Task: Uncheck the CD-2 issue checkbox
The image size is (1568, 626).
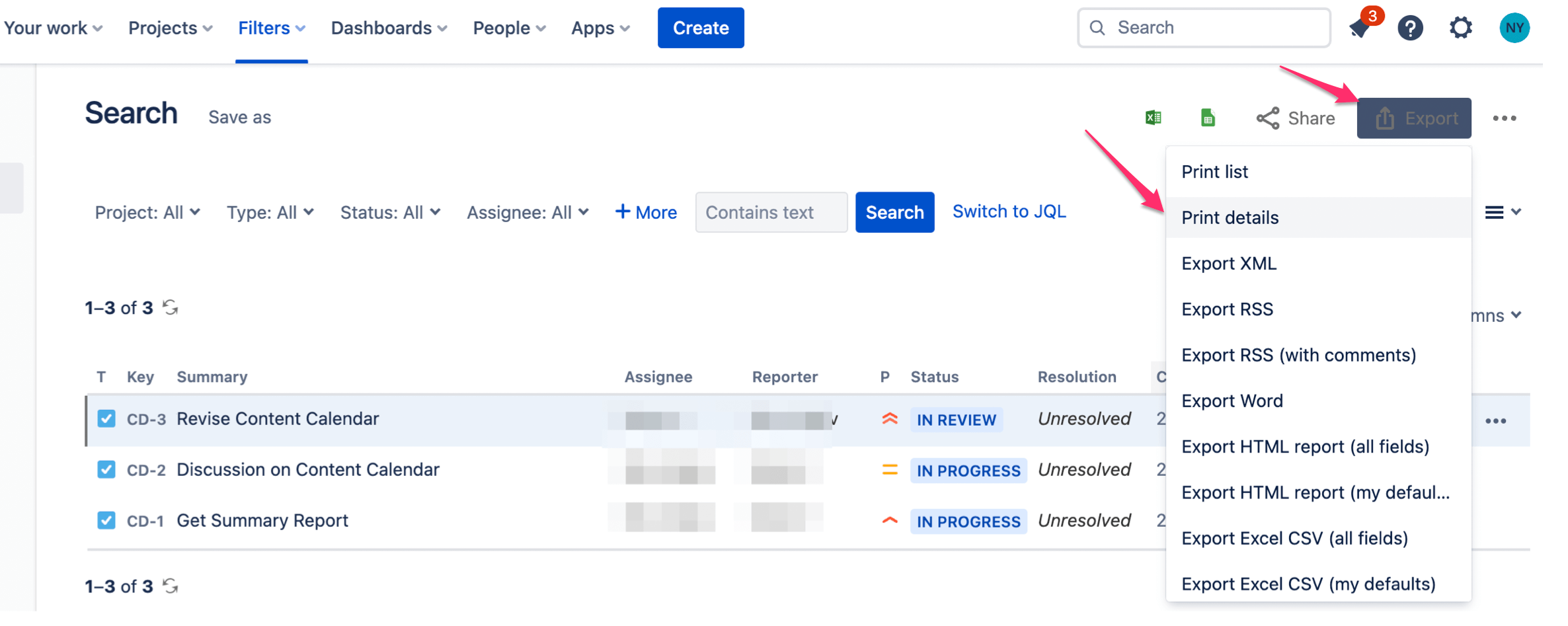Action: click(x=106, y=469)
